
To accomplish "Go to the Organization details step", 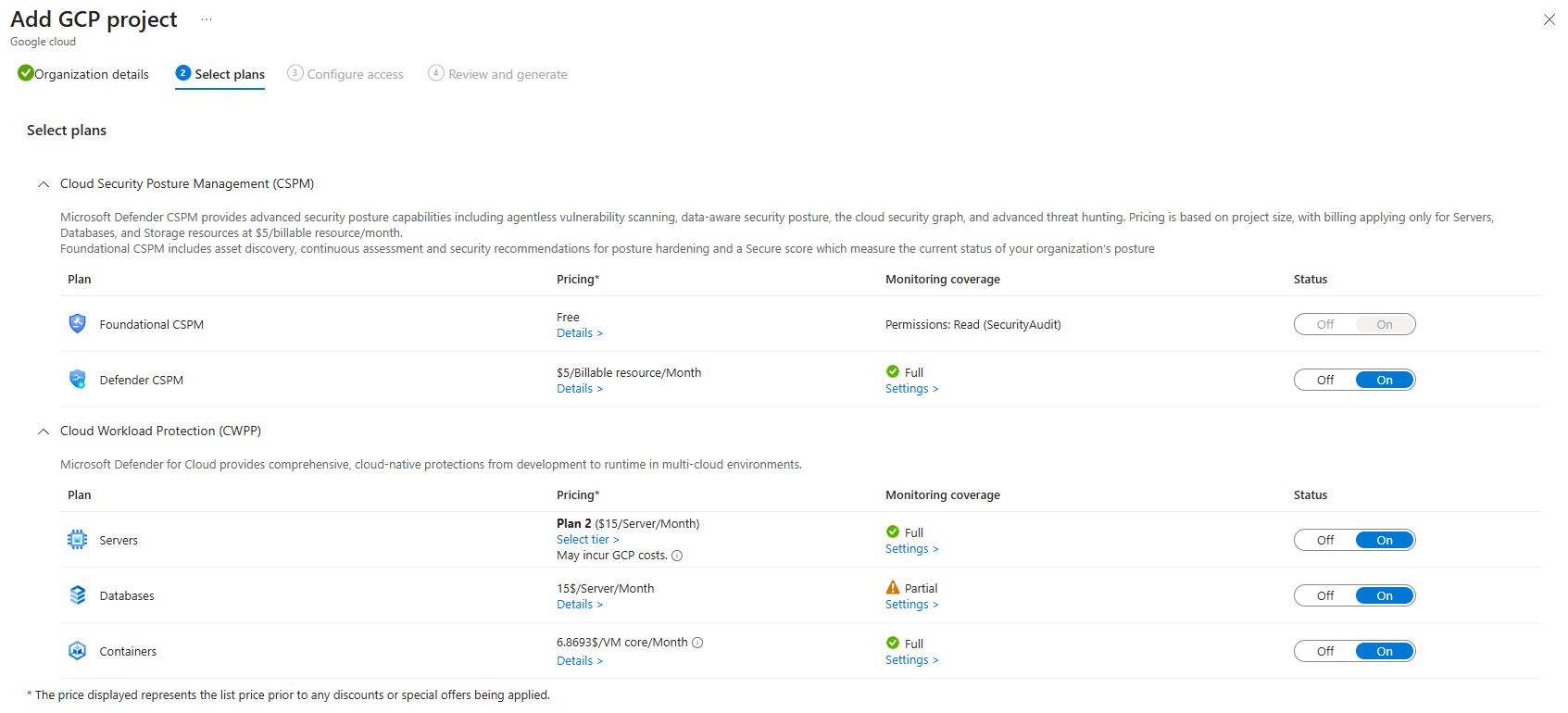I will click(83, 74).
